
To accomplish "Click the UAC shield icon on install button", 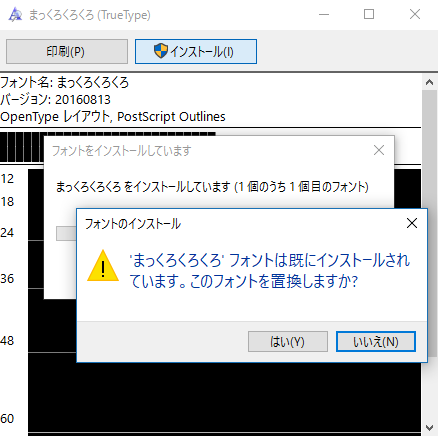I will [161, 51].
